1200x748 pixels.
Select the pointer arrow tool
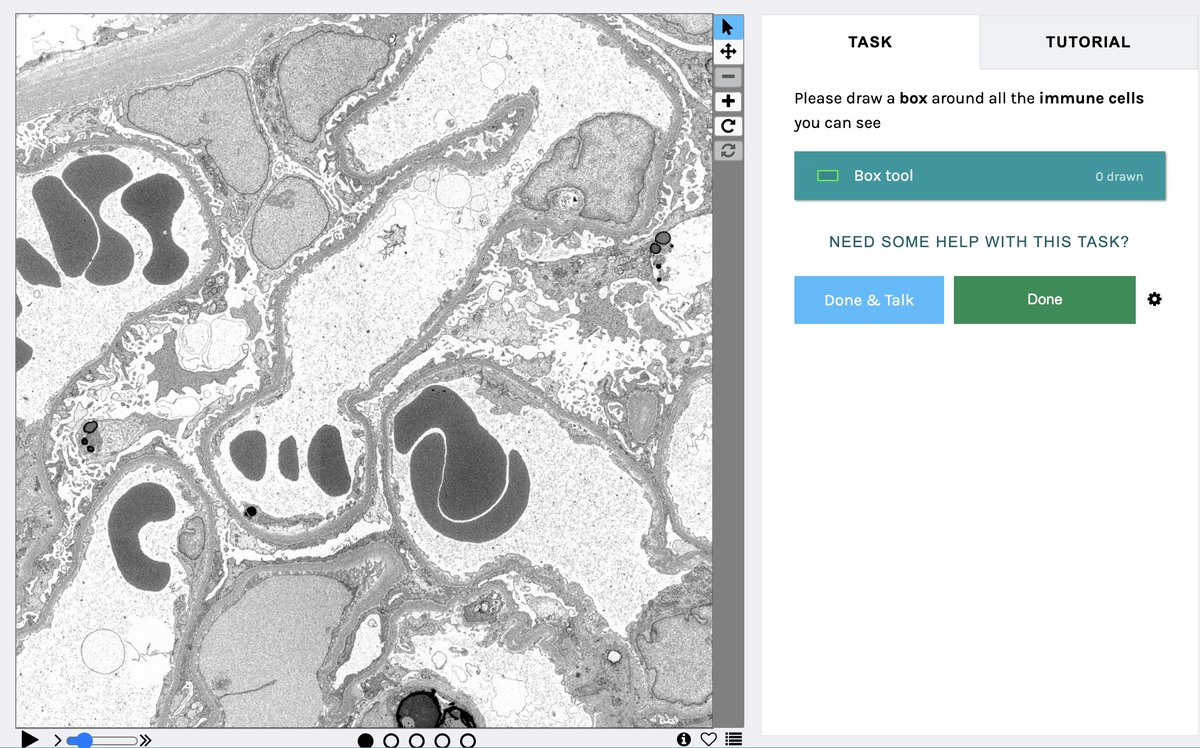tap(728, 27)
